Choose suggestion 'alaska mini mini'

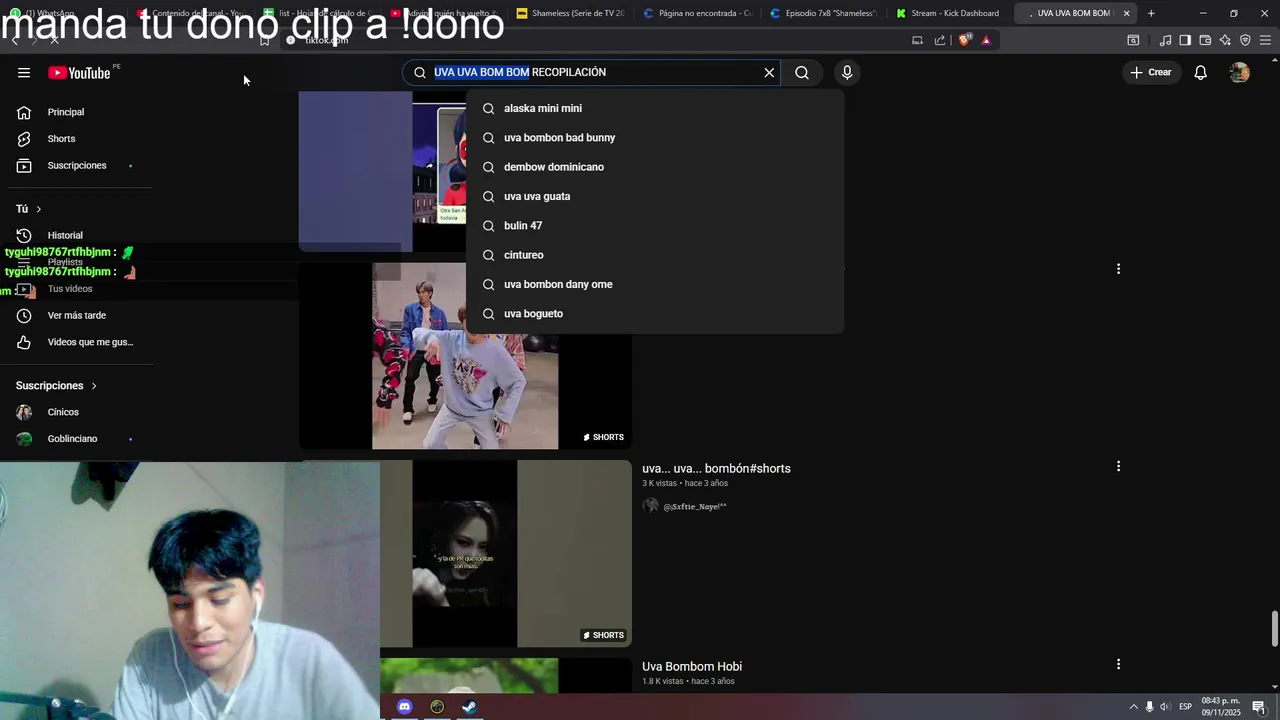click(x=655, y=108)
